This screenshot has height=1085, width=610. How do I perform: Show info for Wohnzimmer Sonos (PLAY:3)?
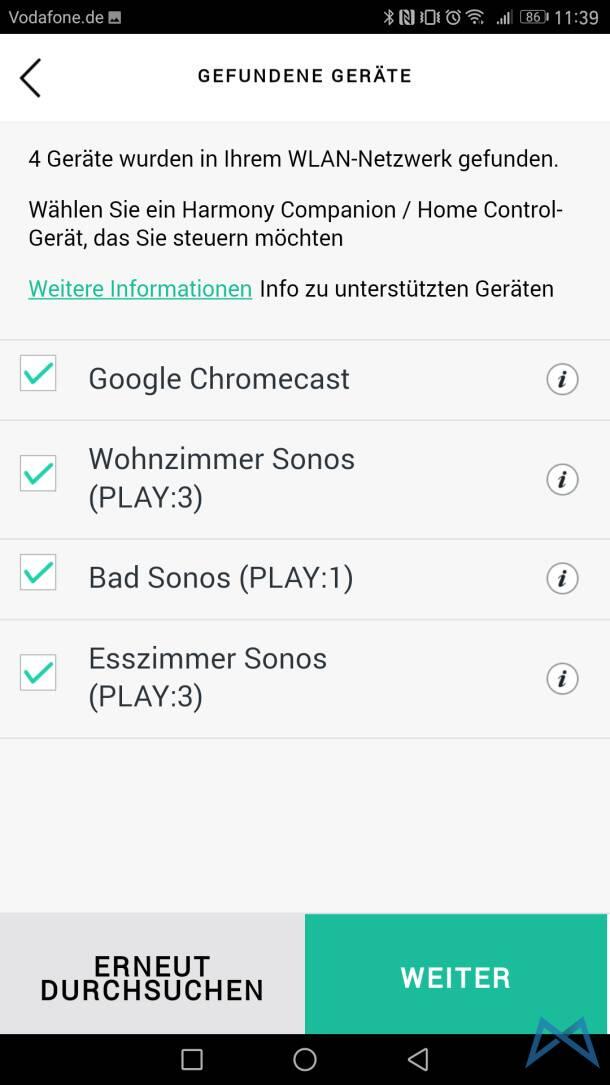pos(562,479)
